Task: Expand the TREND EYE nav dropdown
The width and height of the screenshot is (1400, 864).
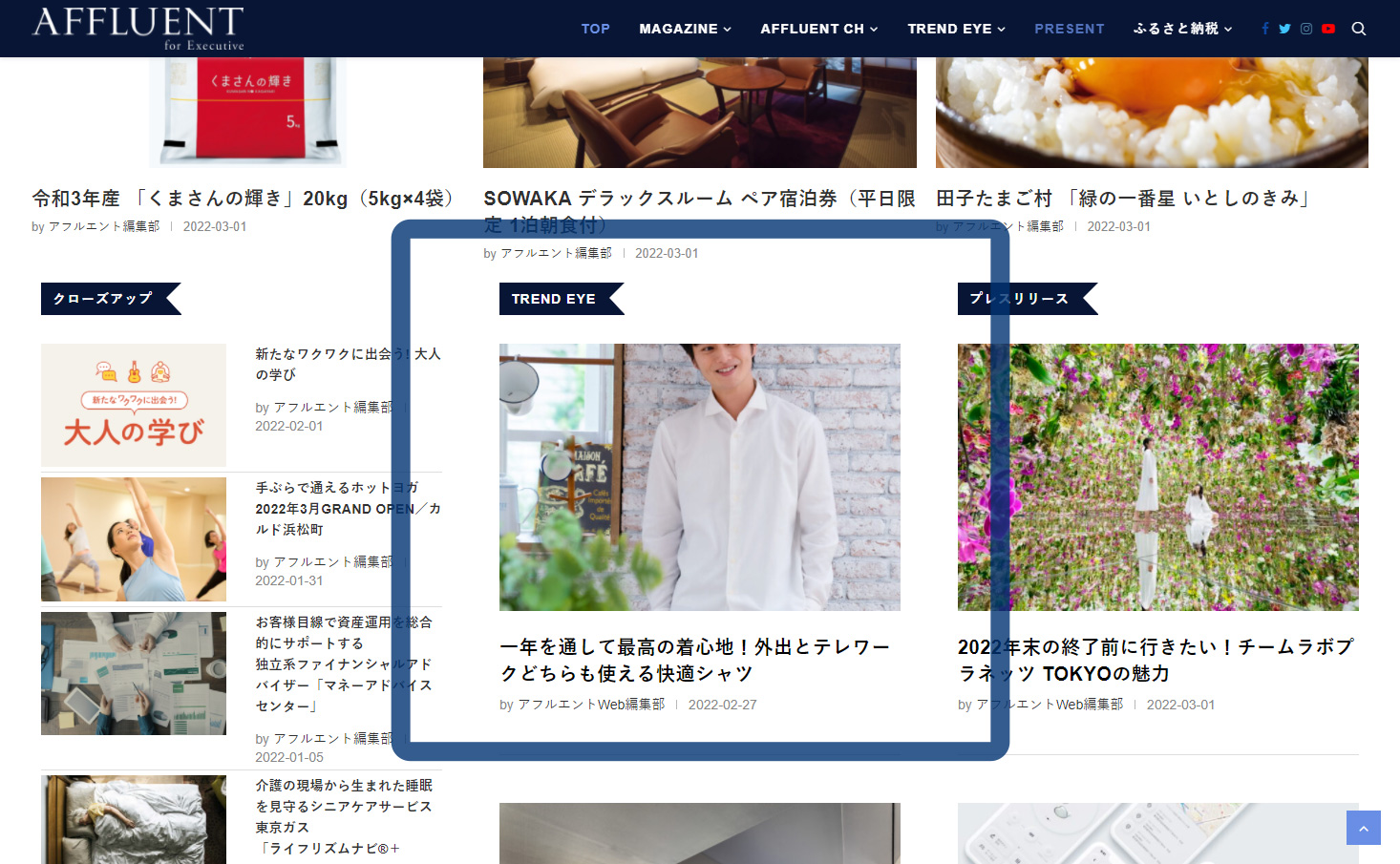Action: pos(956,29)
